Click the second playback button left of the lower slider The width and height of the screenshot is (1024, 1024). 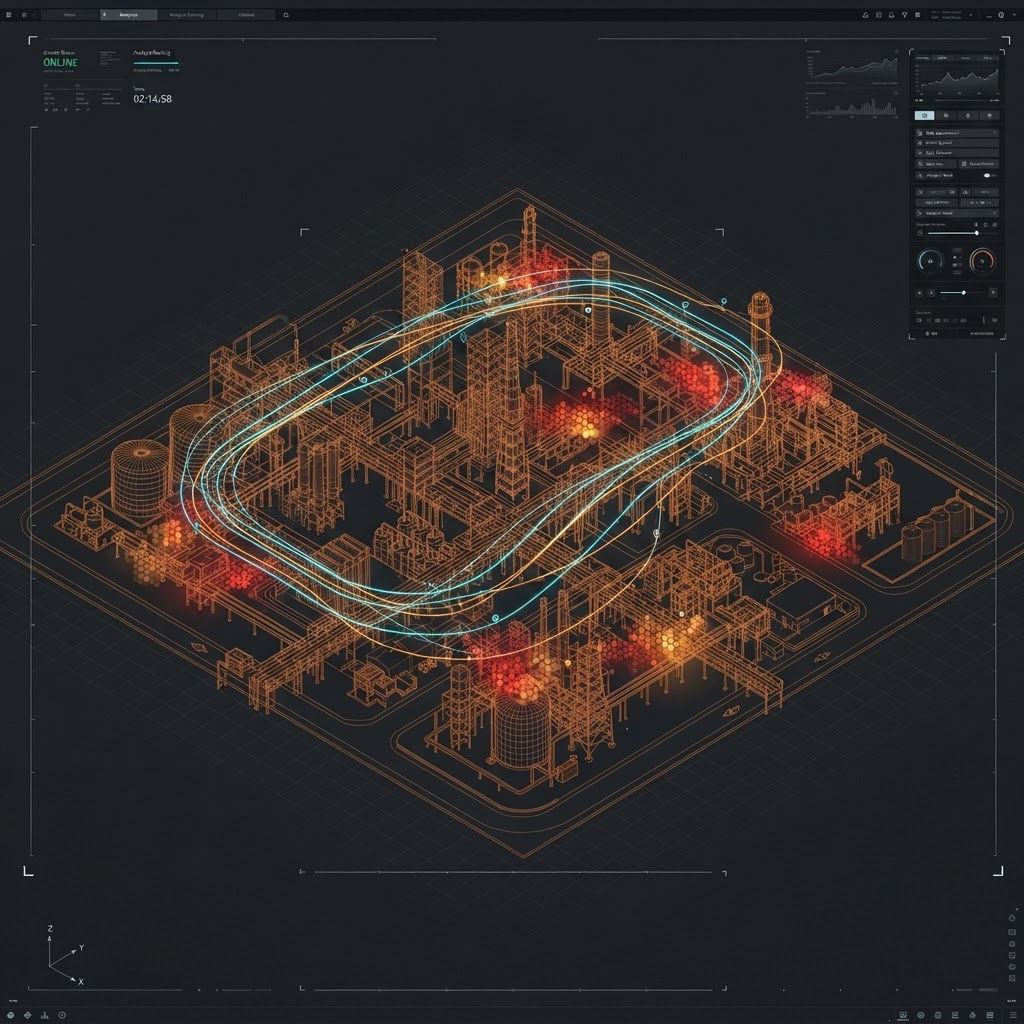pyautogui.click(x=931, y=293)
